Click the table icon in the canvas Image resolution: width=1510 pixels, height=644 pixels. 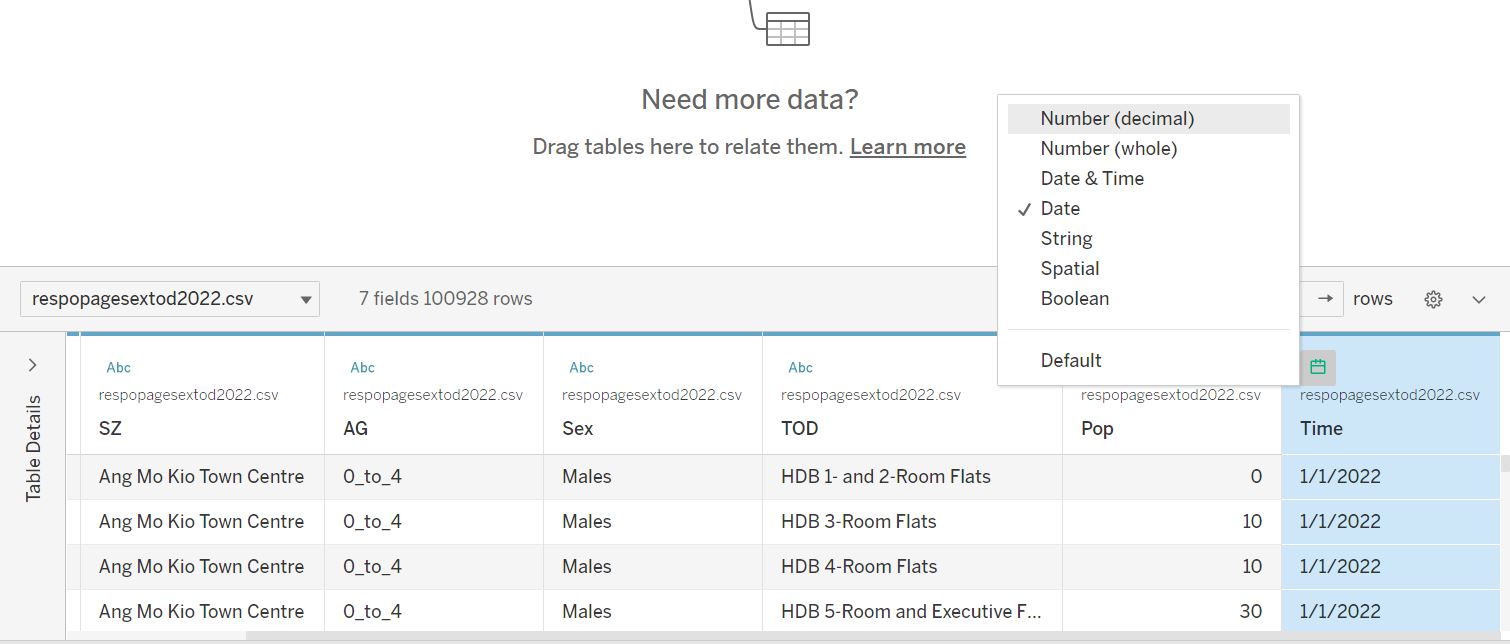[787, 29]
